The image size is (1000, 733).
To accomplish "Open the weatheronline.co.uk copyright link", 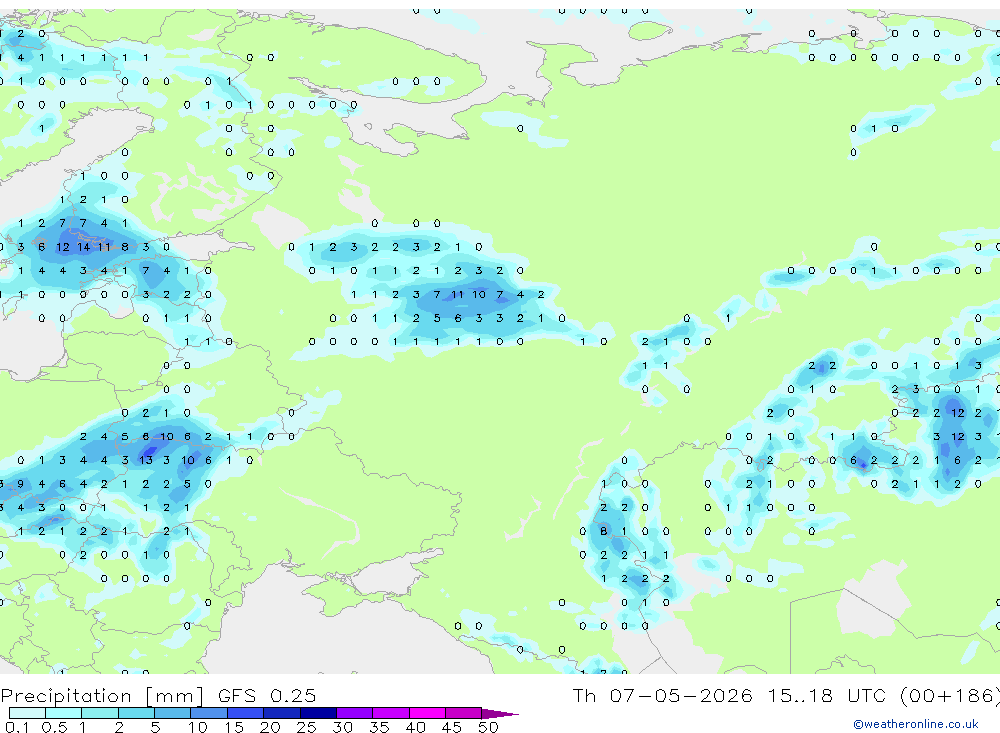I will tap(916, 724).
